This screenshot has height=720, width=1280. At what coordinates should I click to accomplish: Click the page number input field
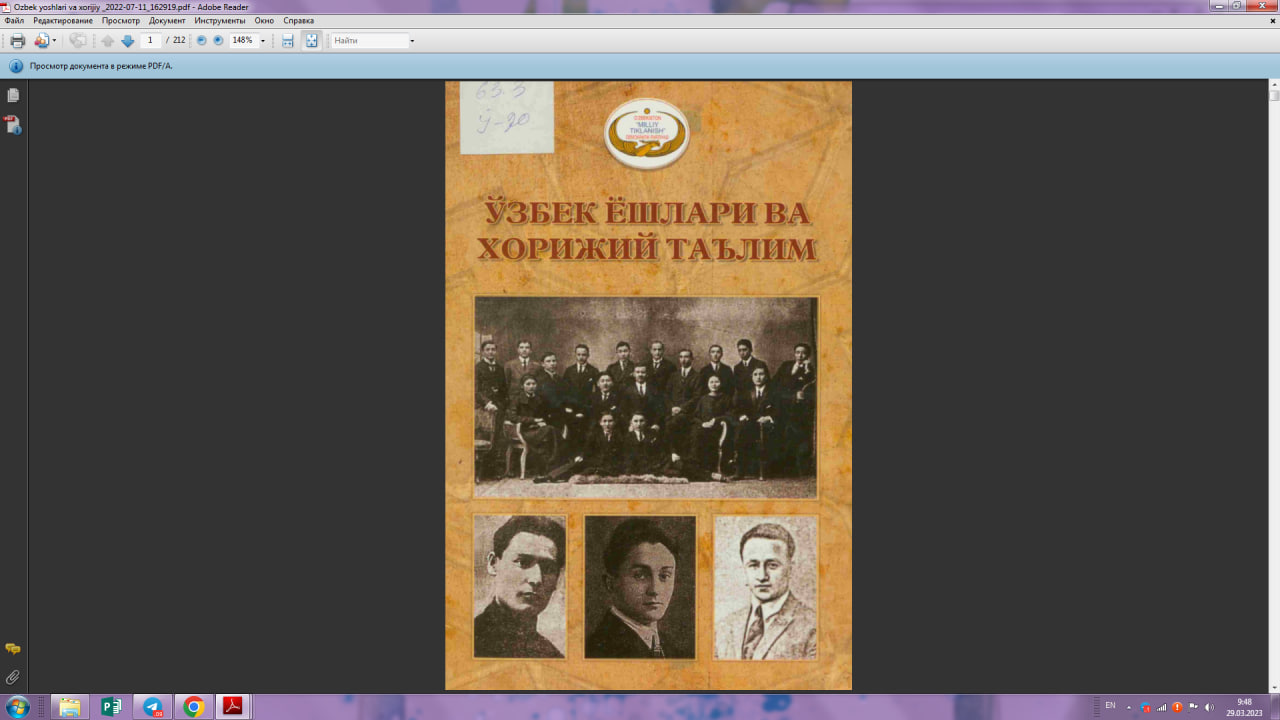(x=150, y=41)
